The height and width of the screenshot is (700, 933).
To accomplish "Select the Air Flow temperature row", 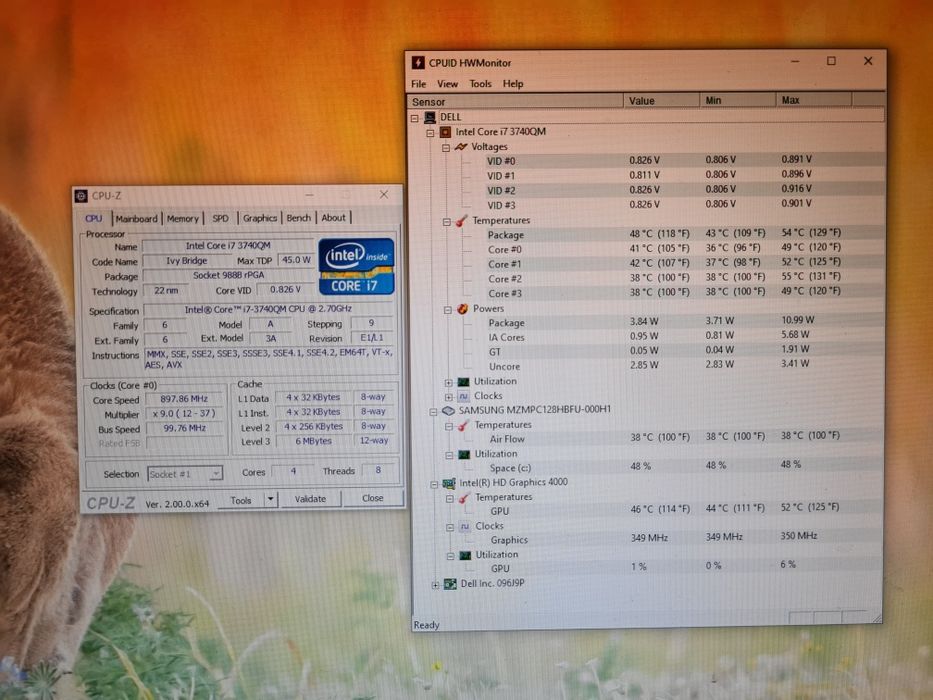I will [x=684, y=438].
